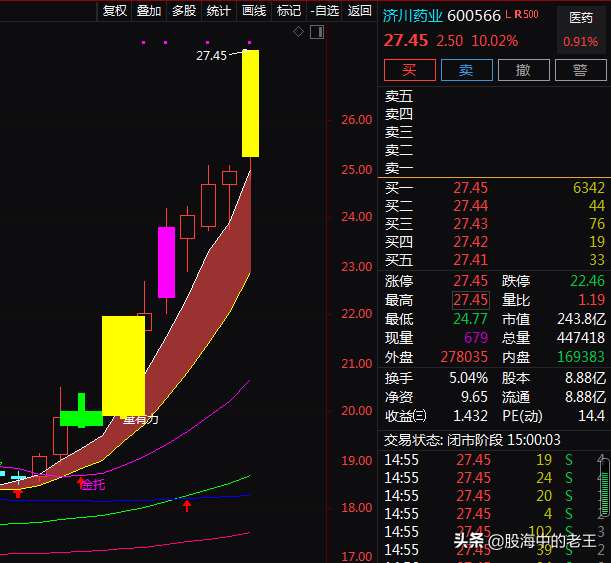Click the 现量 value 679

pos(476,338)
